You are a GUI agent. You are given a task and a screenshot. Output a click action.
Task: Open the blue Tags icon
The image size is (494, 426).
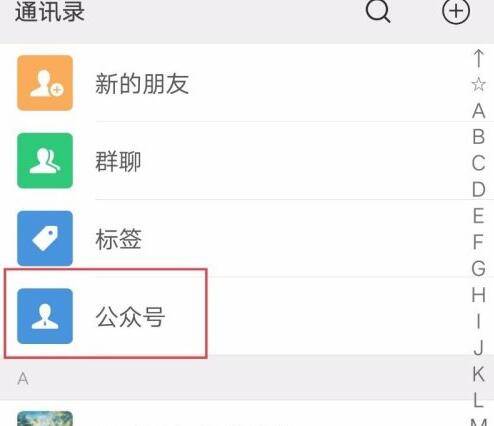(x=45, y=238)
